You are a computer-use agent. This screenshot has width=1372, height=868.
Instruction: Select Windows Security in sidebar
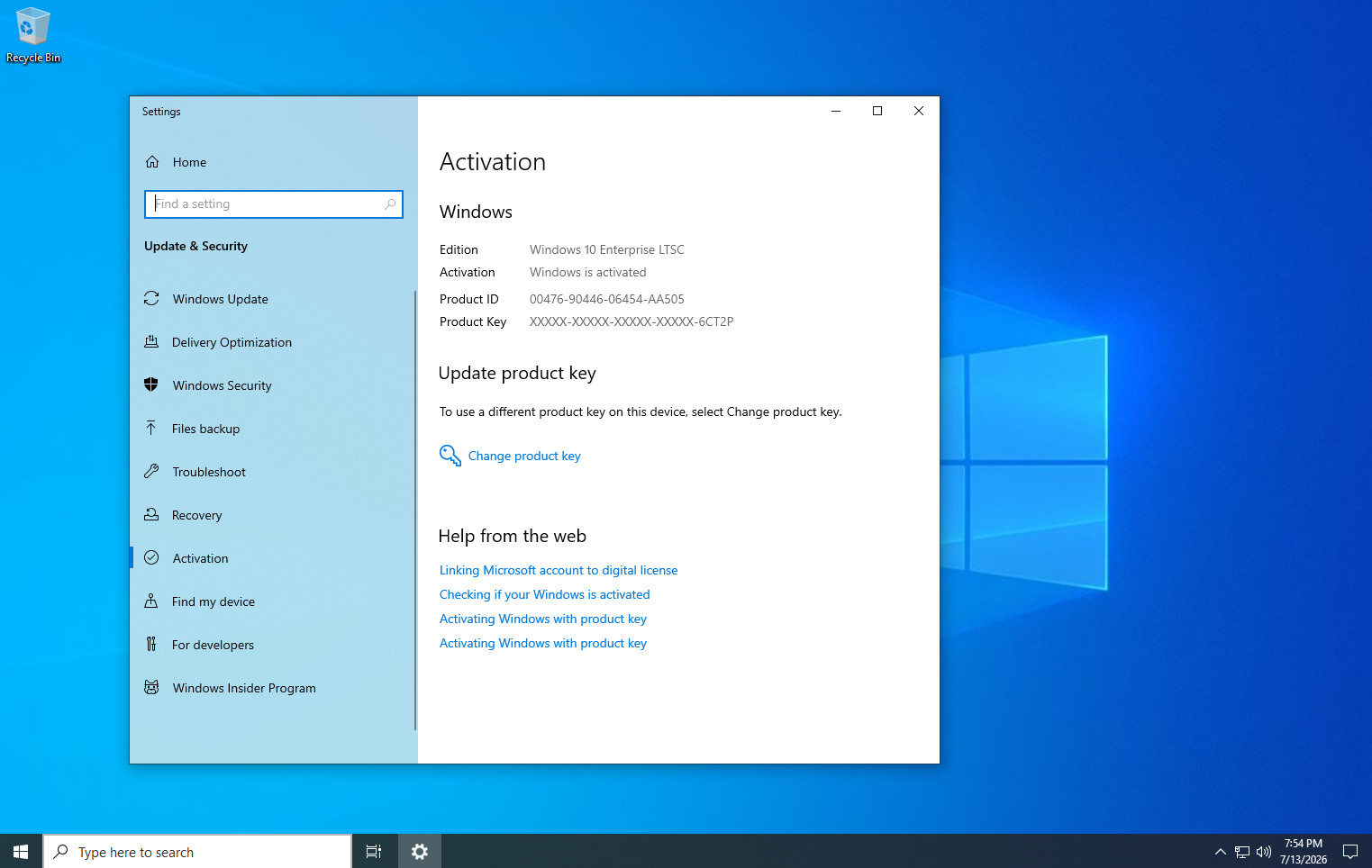(272, 385)
